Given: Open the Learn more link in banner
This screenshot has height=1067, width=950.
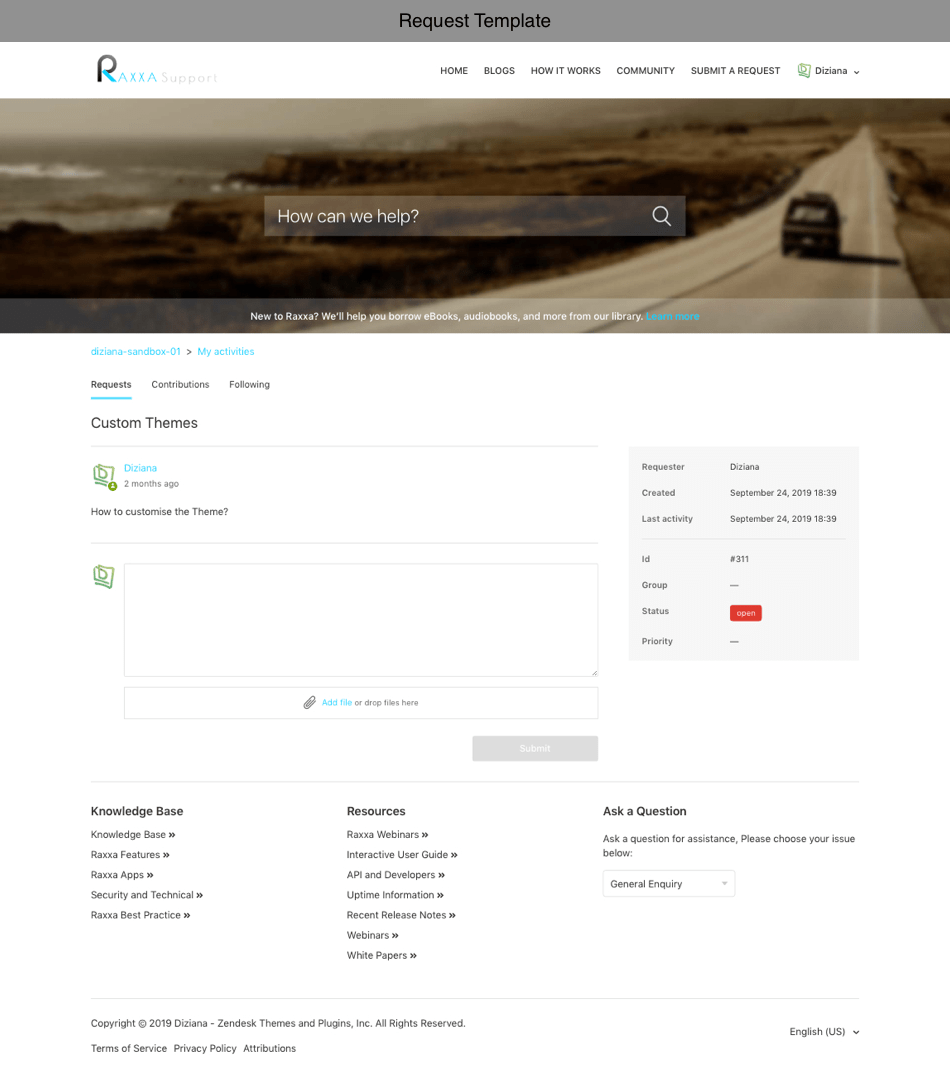Looking at the screenshot, I should point(672,317).
